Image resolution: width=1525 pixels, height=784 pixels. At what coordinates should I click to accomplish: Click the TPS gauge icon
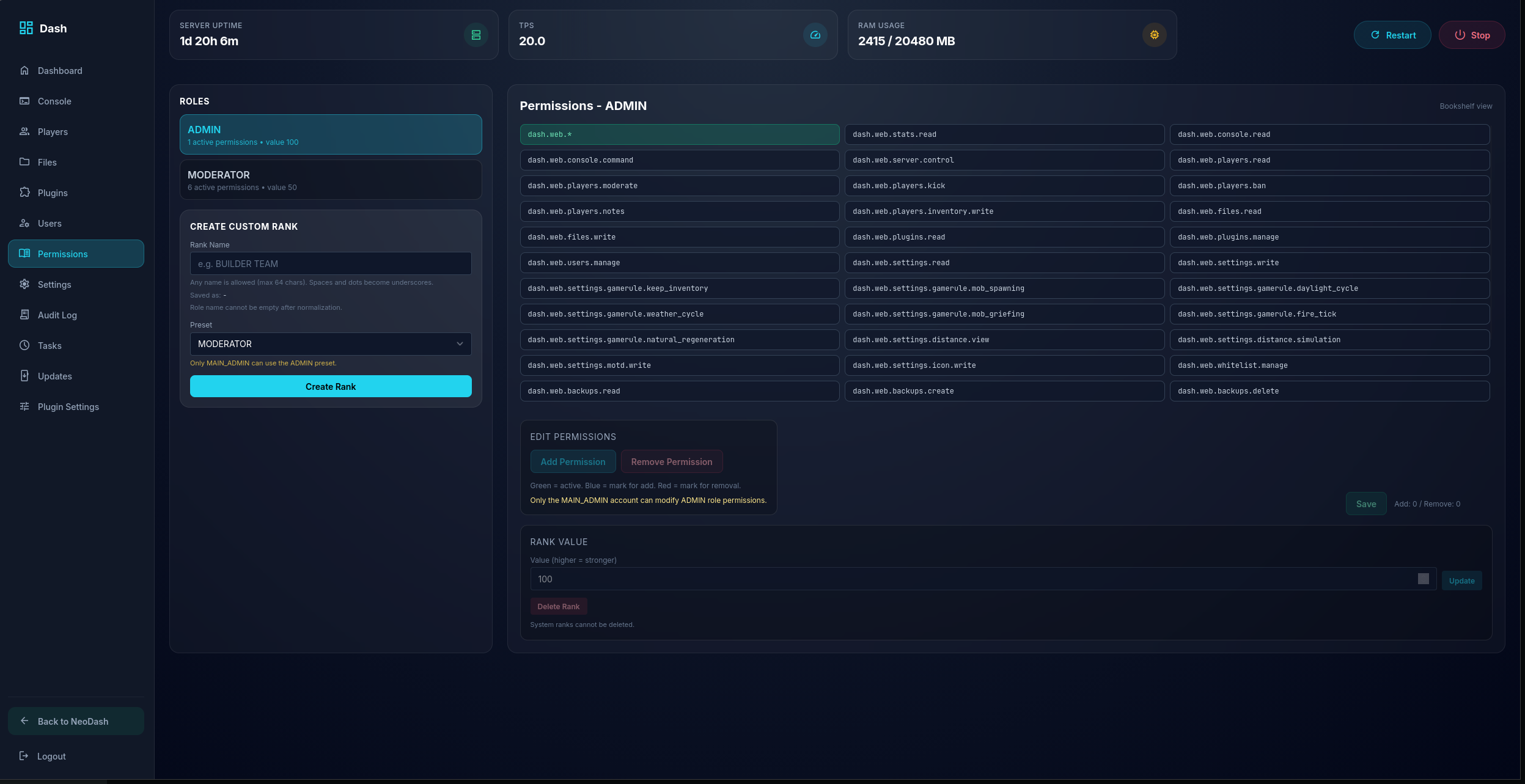[x=815, y=35]
